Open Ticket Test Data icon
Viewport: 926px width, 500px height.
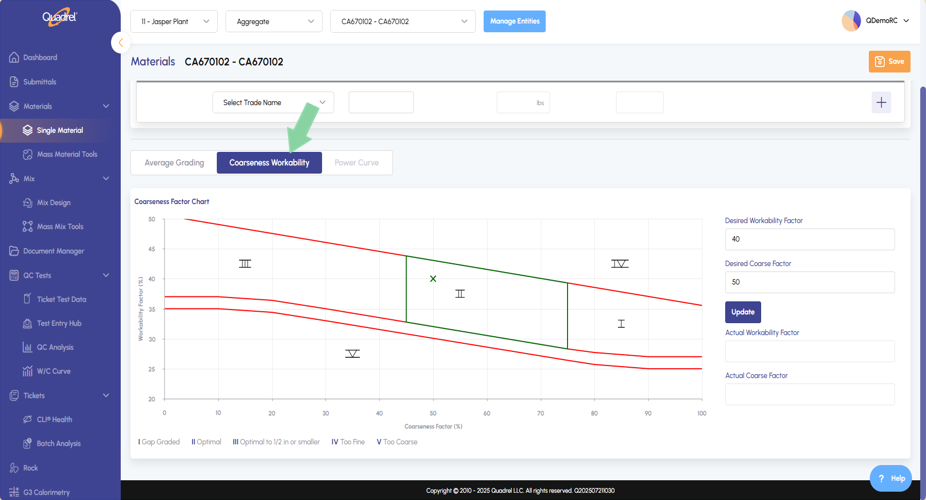pos(28,299)
